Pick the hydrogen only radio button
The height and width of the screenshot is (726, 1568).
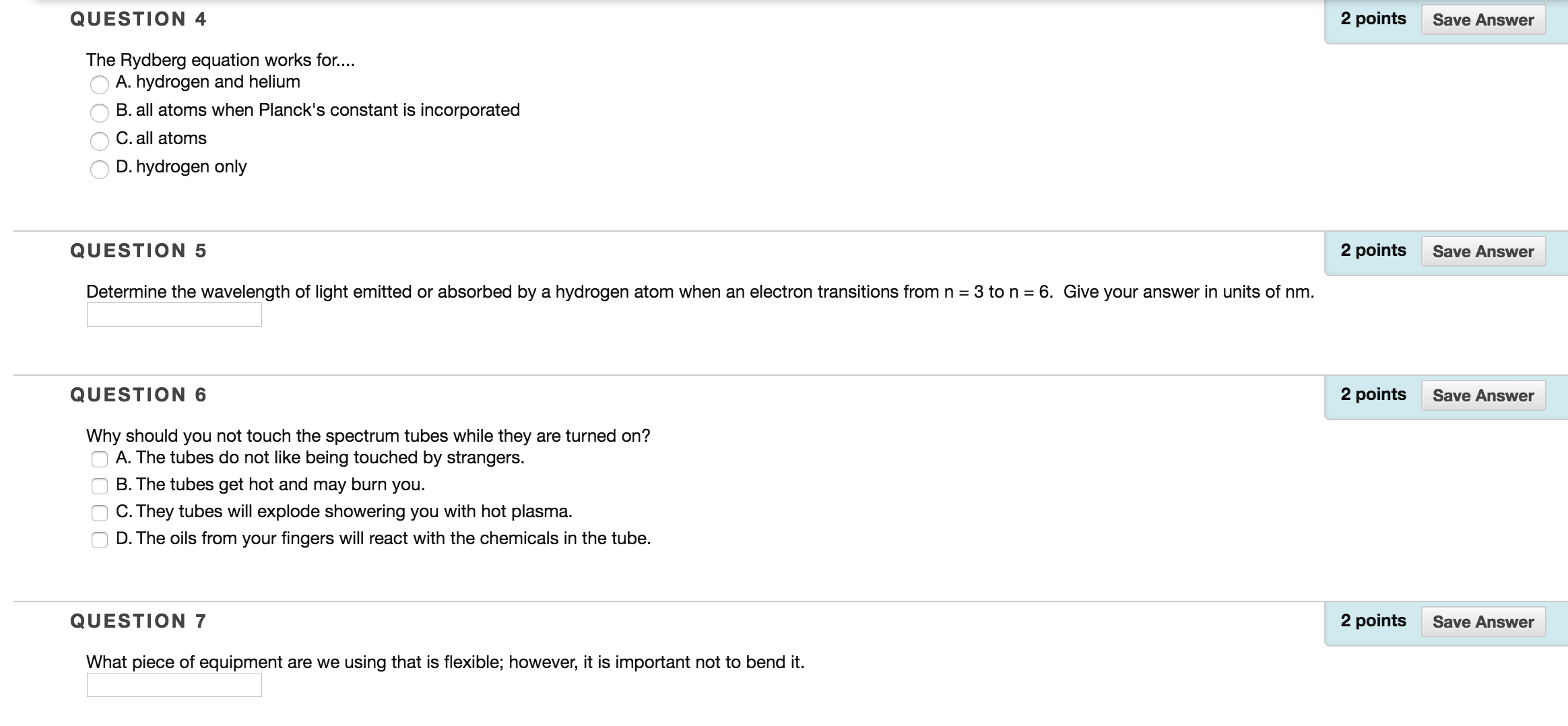pos(100,169)
